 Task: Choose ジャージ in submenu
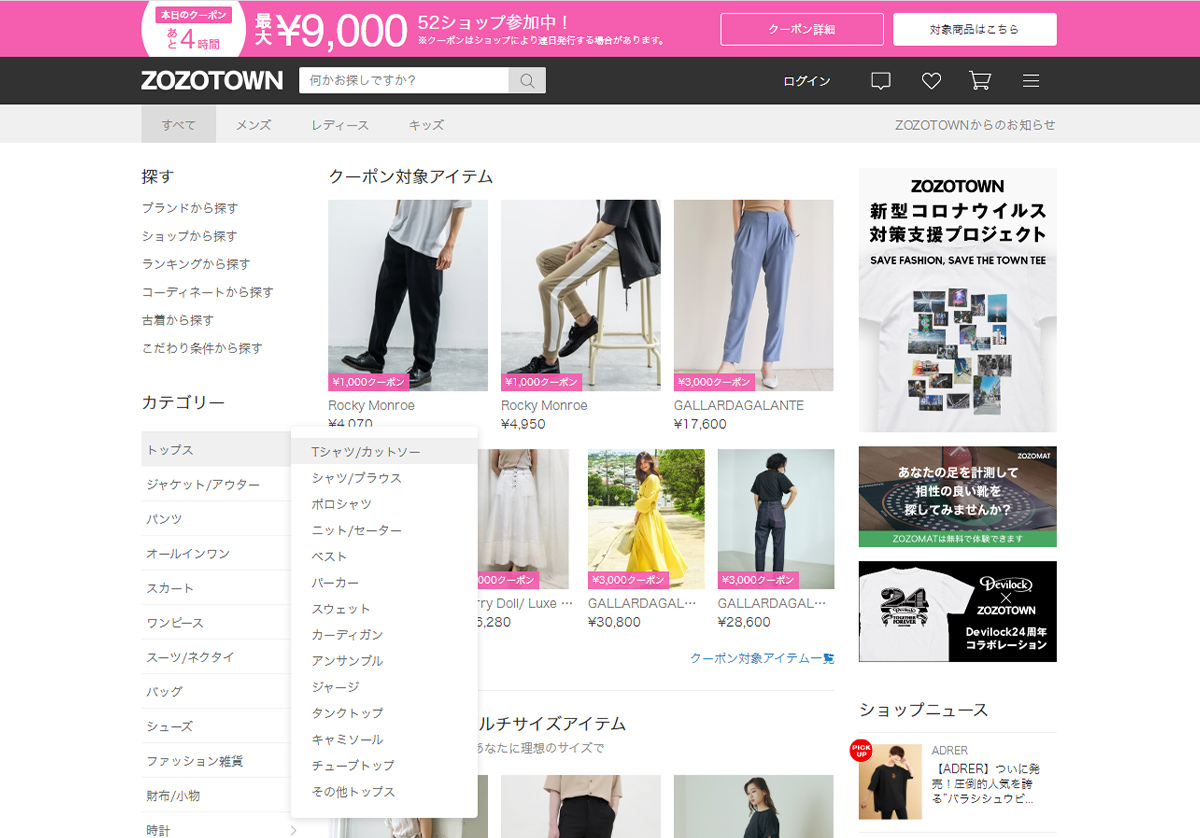click(385, 687)
